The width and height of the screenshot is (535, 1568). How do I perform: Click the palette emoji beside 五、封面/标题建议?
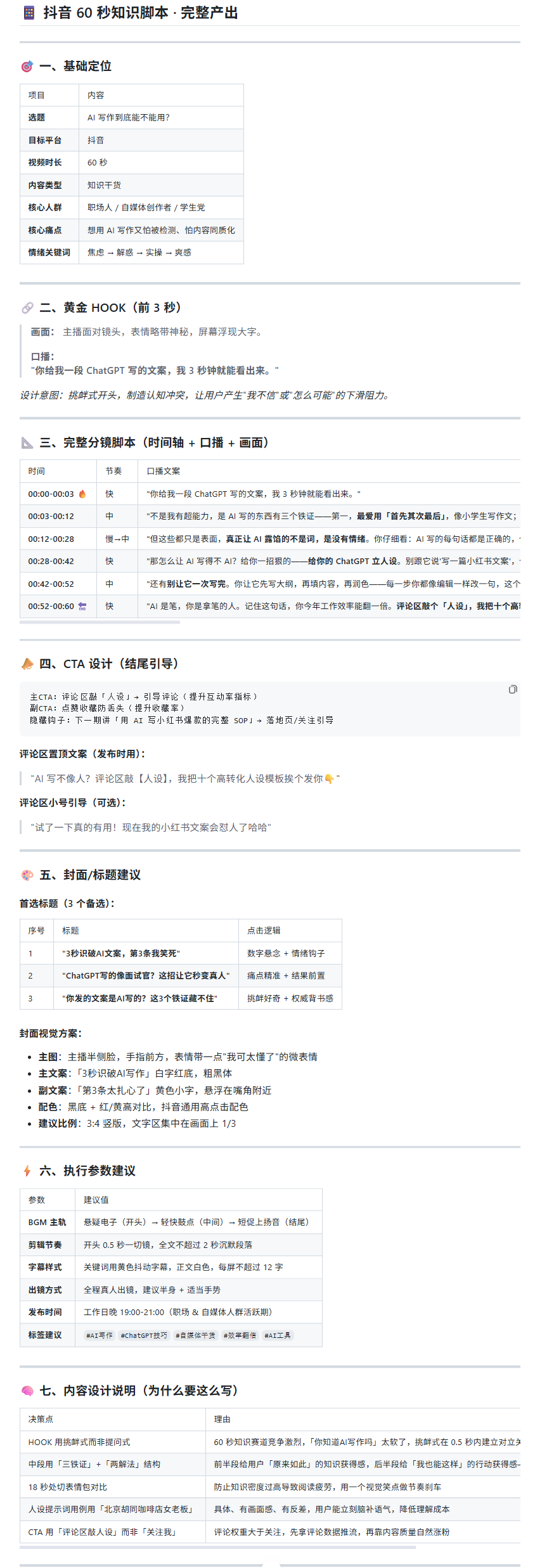(27, 875)
